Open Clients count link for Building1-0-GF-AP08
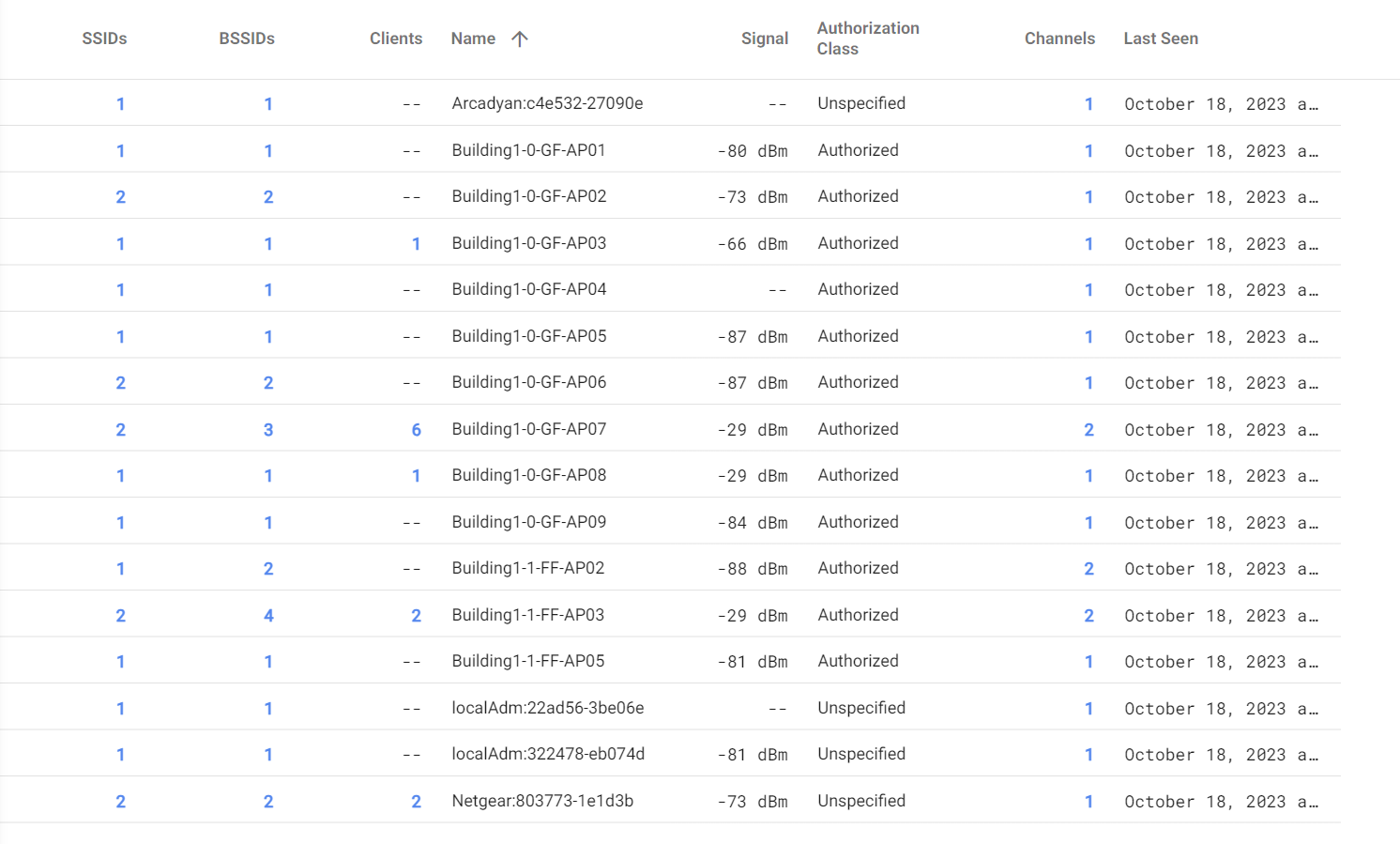The width and height of the screenshot is (1400, 844). [416, 476]
